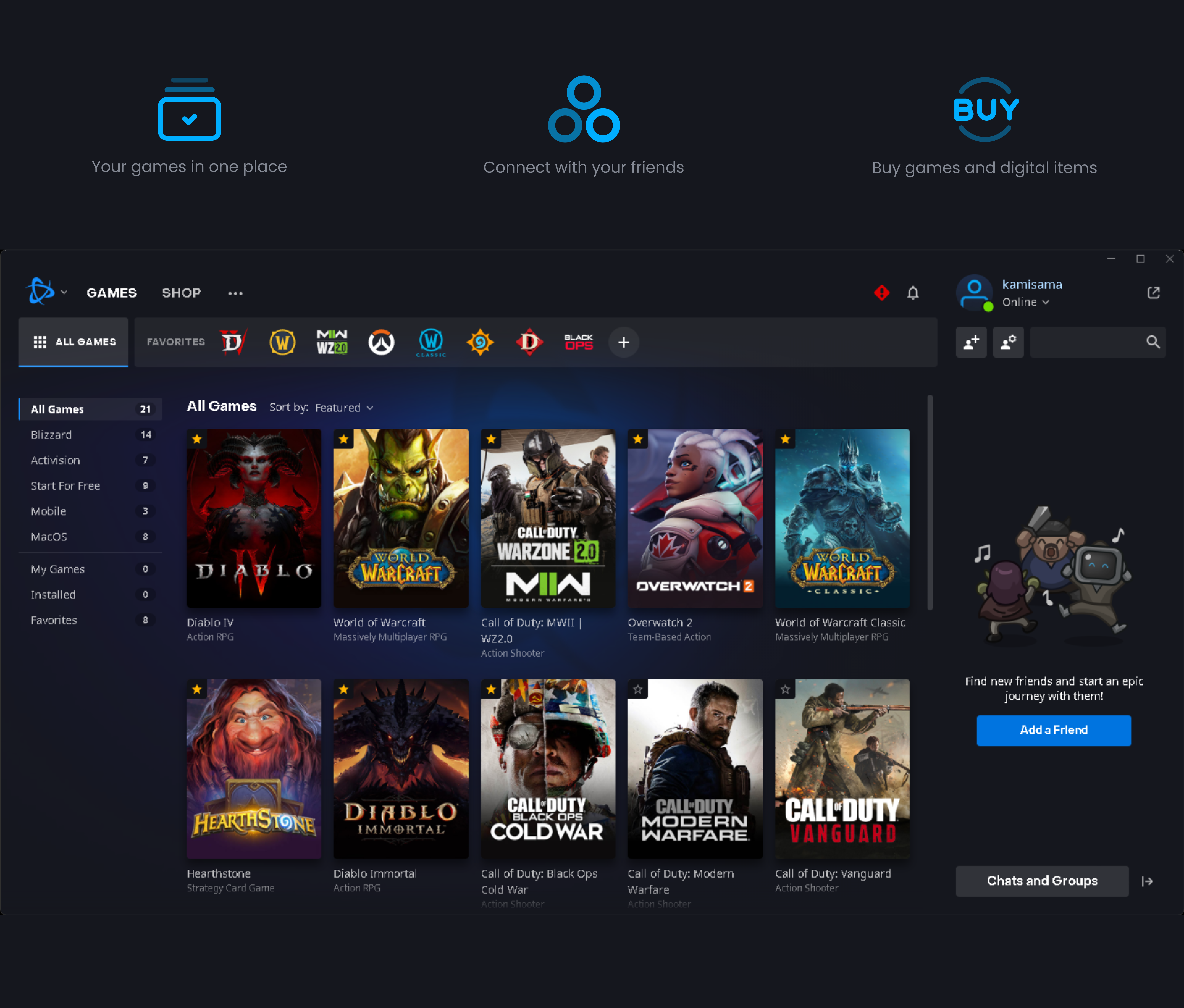Open the Warzone 2.0 MWII cover
Viewport: 1184px width, 1008px height.
(x=548, y=518)
